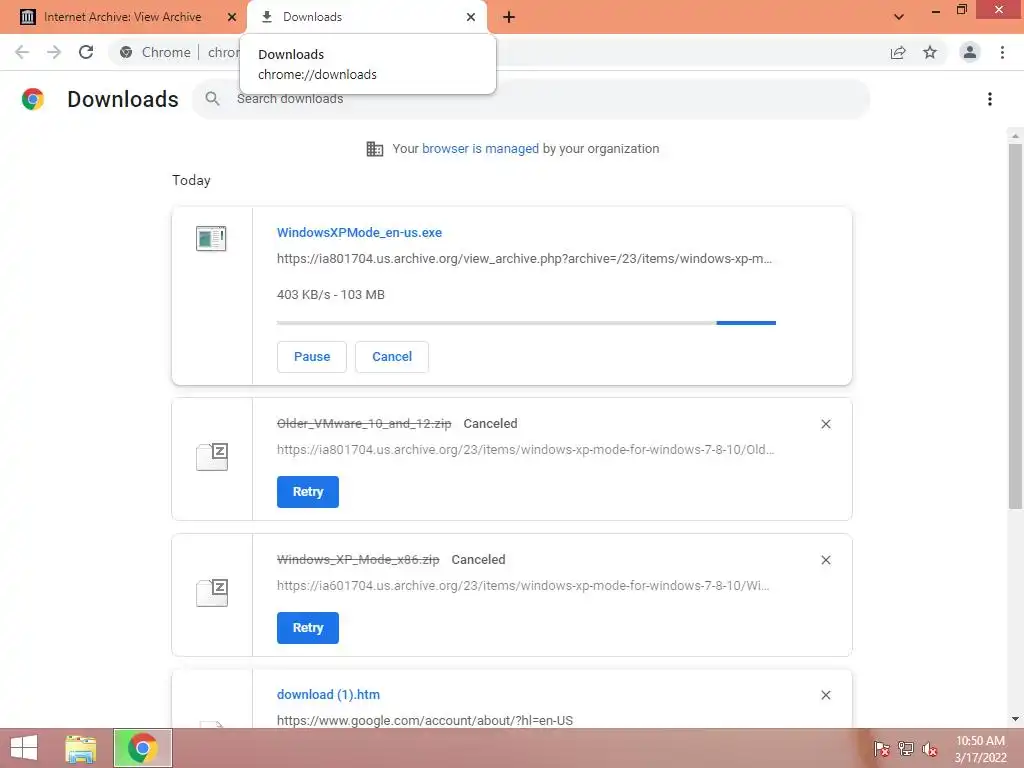Retry the Older_VMware_10_and_12.zip download
The image size is (1024, 768).
308,492
